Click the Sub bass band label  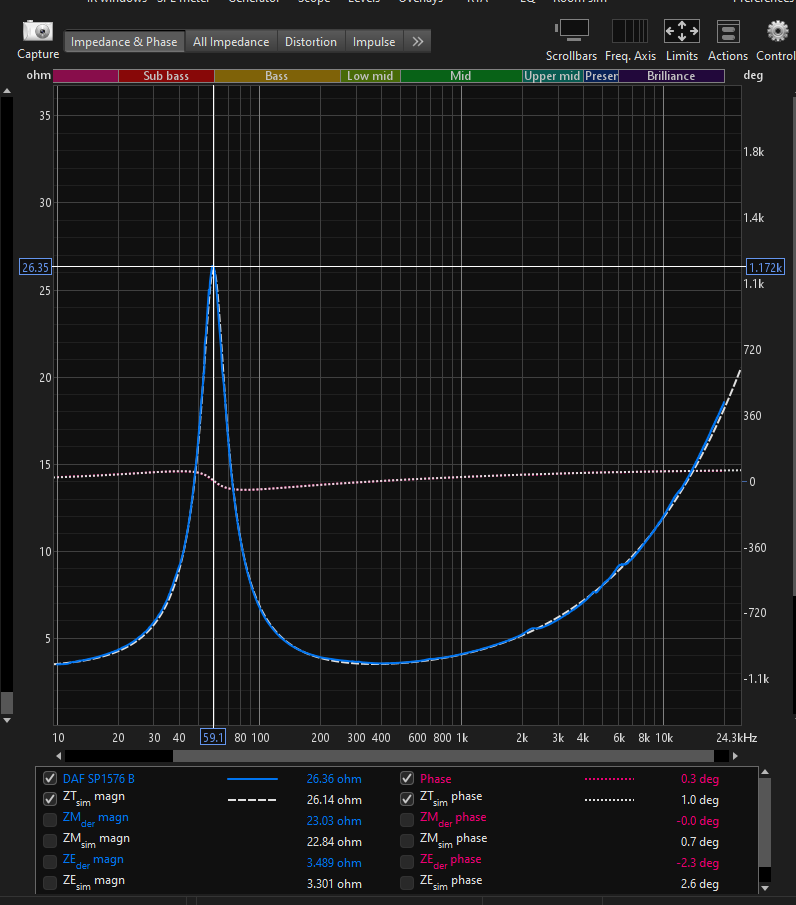point(166,76)
